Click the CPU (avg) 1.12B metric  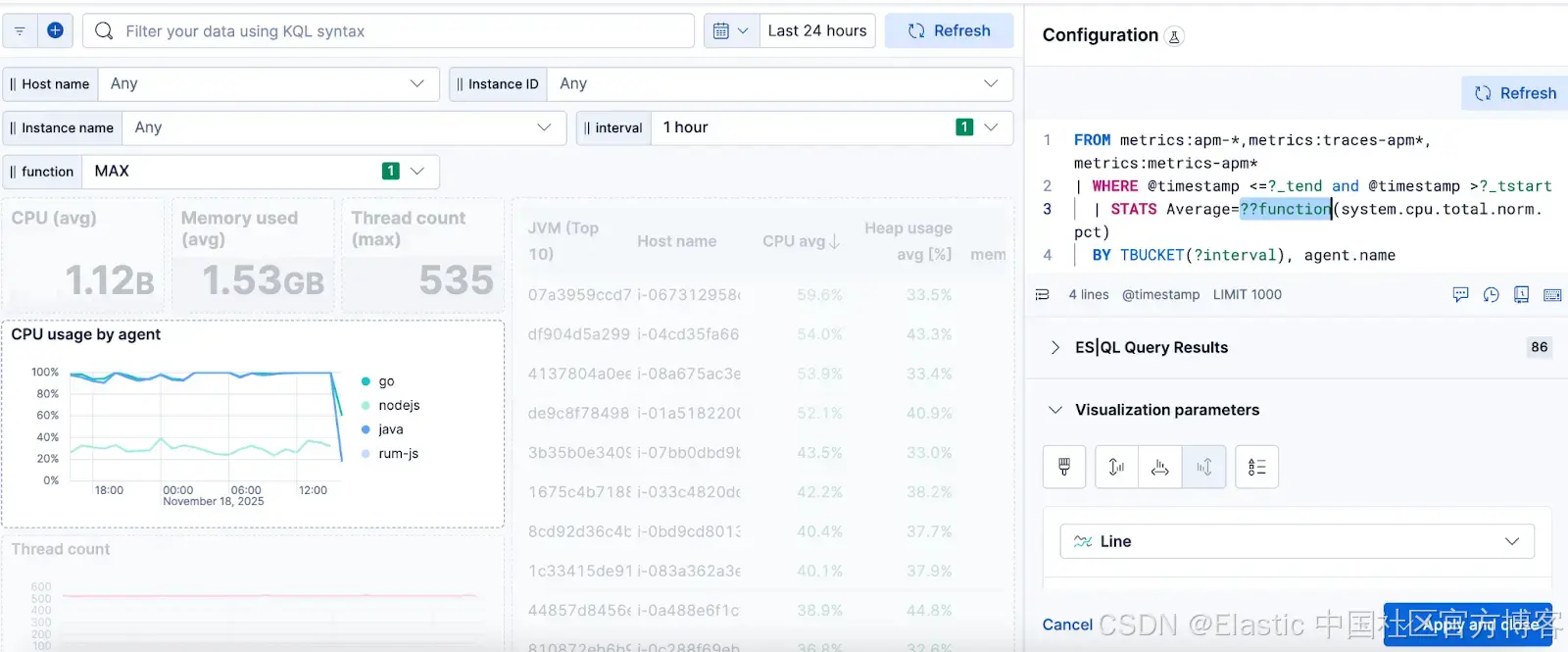pyautogui.click(x=83, y=255)
